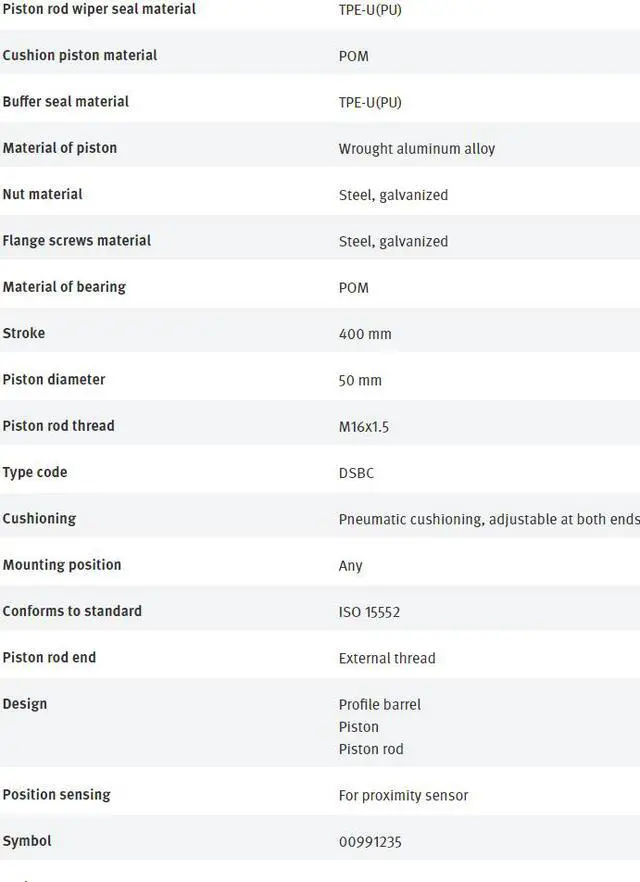This screenshot has width=640, height=882.
Task: Select the symbol number '00991235'
Action: pyautogui.click(x=370, y=842)
